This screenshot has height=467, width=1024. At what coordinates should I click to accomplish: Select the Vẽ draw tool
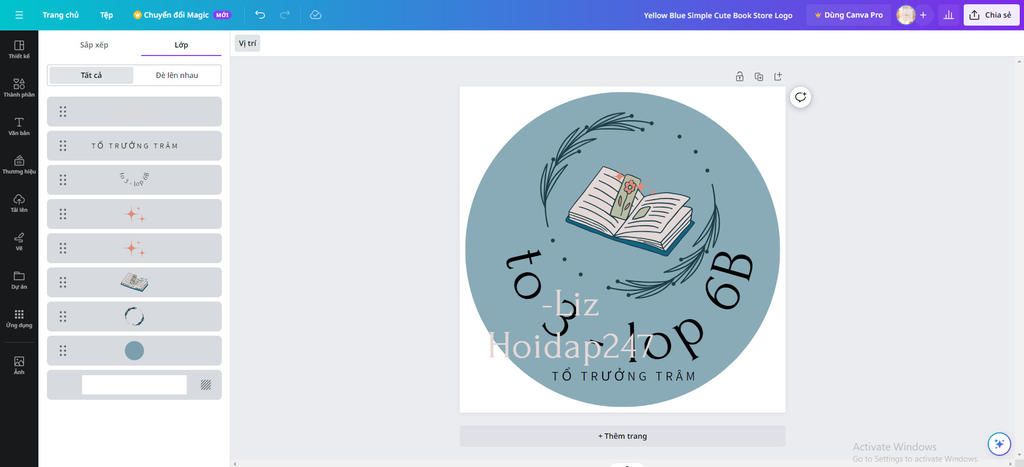19,241
